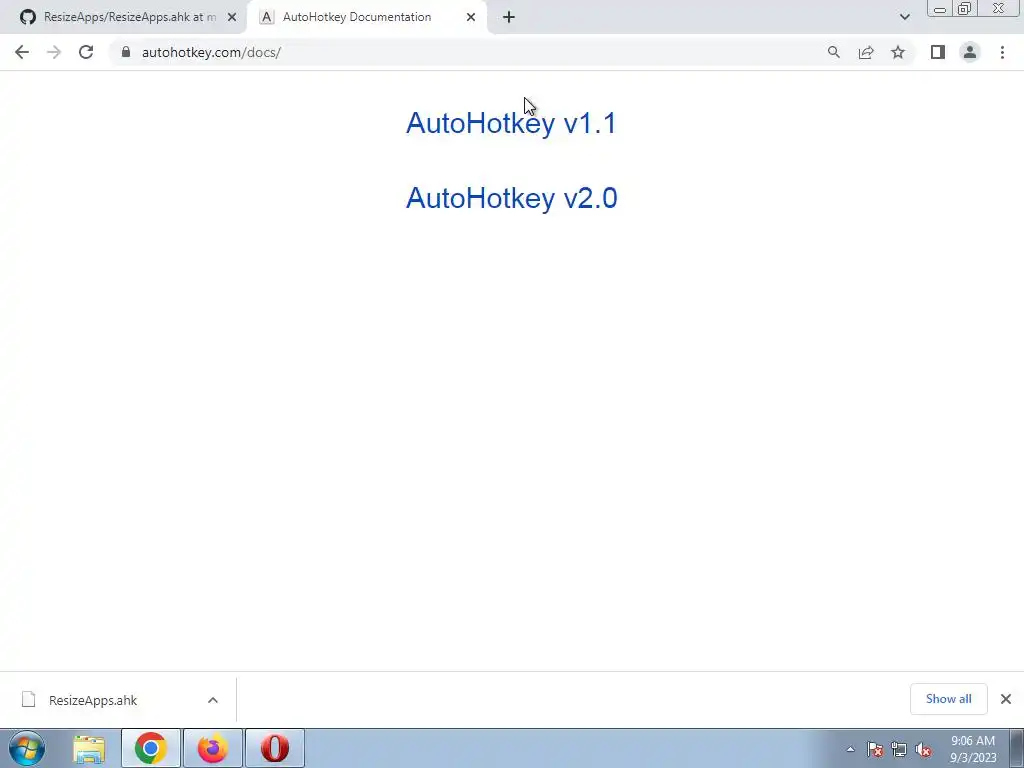Close the downloads bar

coord(1006,699)
